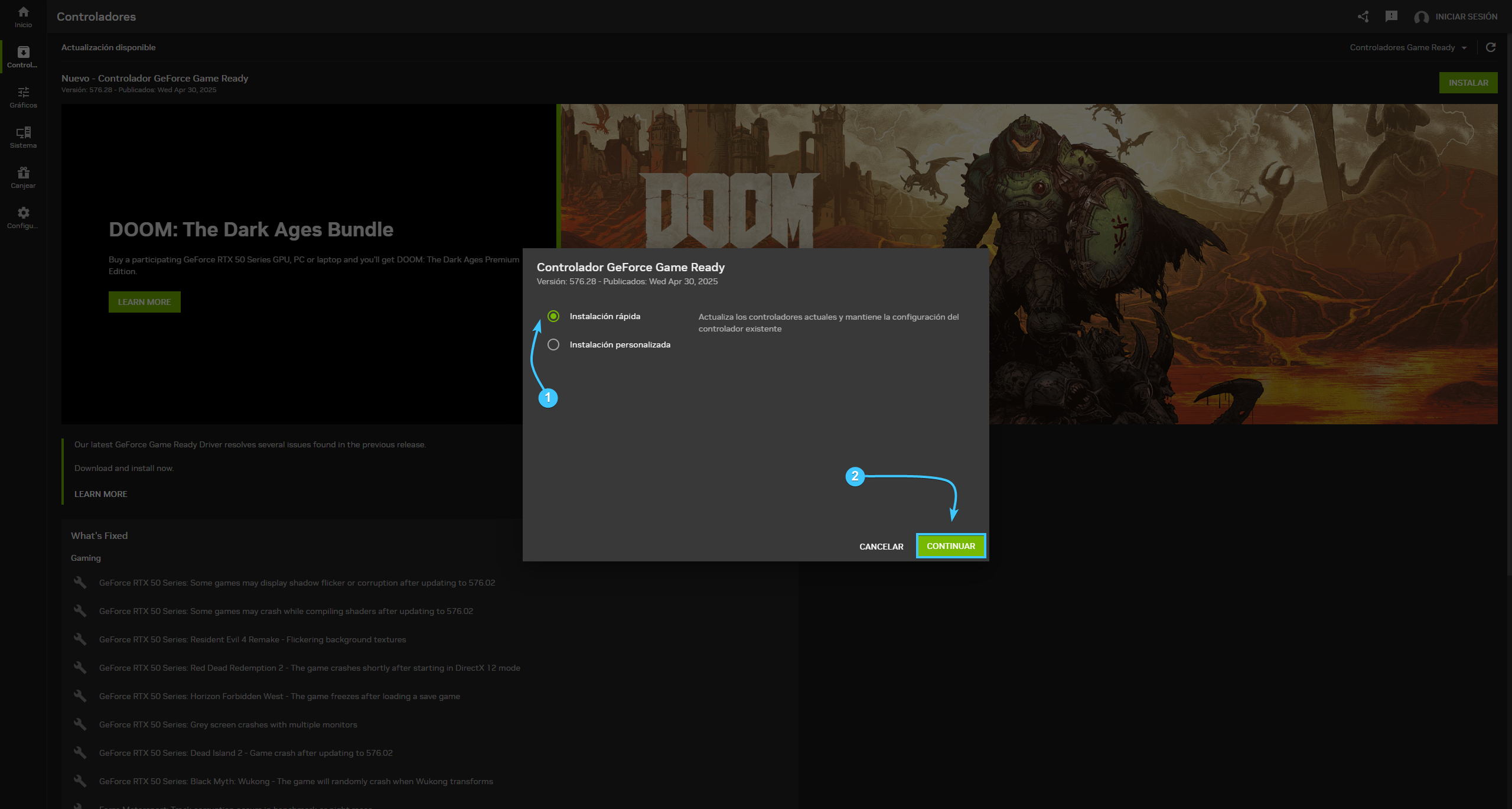Open the Canjear gift section
Viewport: 1512px width, 809px height.
tap(23, 177)
